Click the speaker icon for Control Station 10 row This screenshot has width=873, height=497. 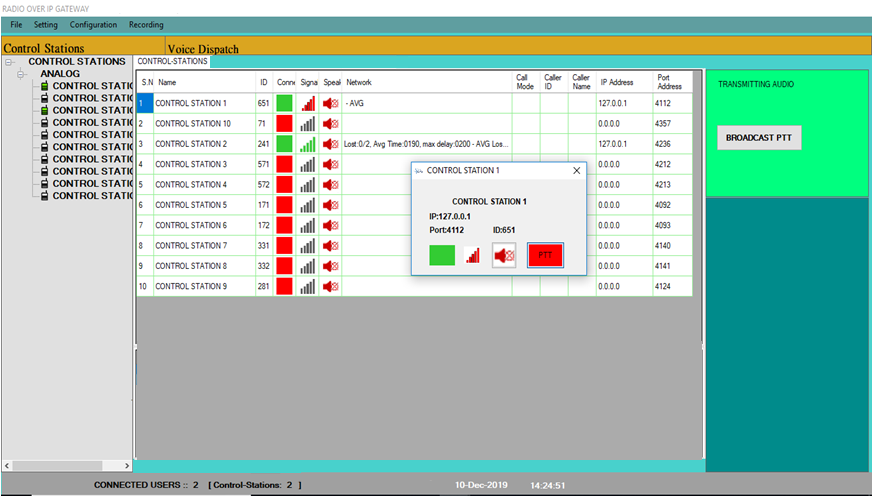click(x=331, y=124)
